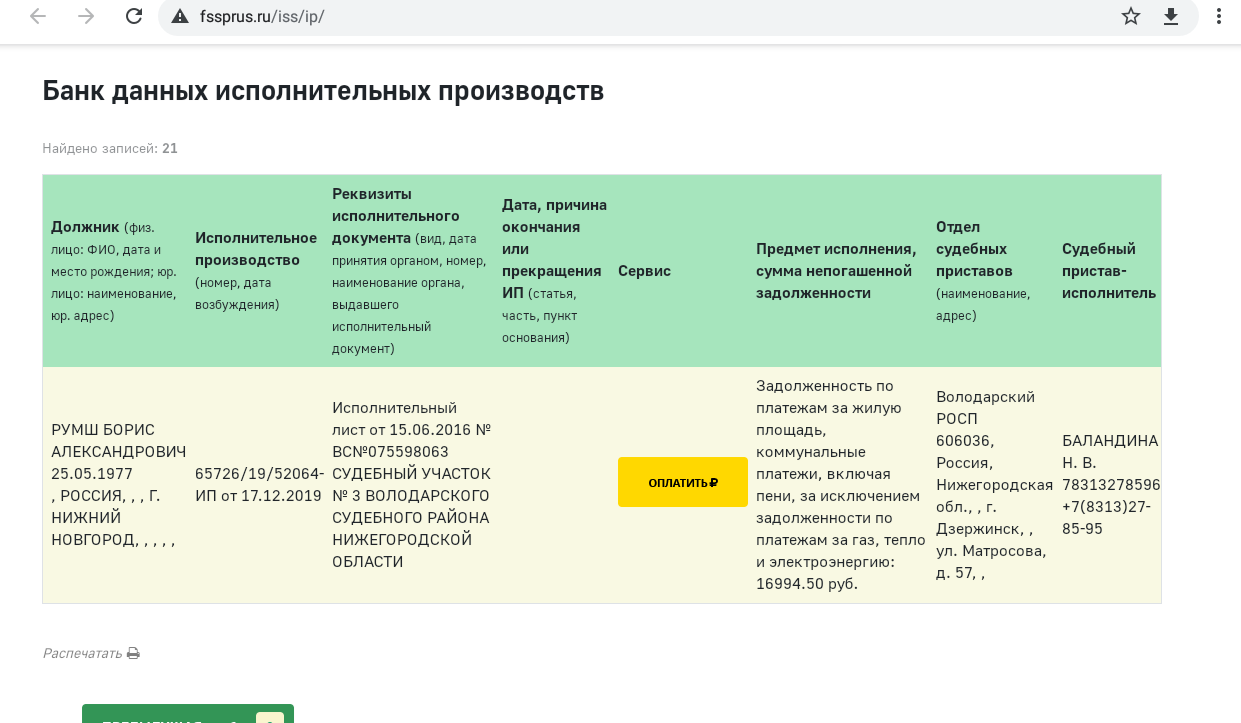Bookmark this page with the star icon

pos(1131,16)
